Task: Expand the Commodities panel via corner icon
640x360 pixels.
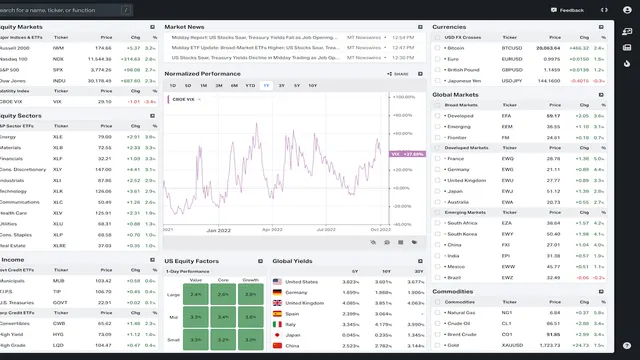Action: pos(601,291)
